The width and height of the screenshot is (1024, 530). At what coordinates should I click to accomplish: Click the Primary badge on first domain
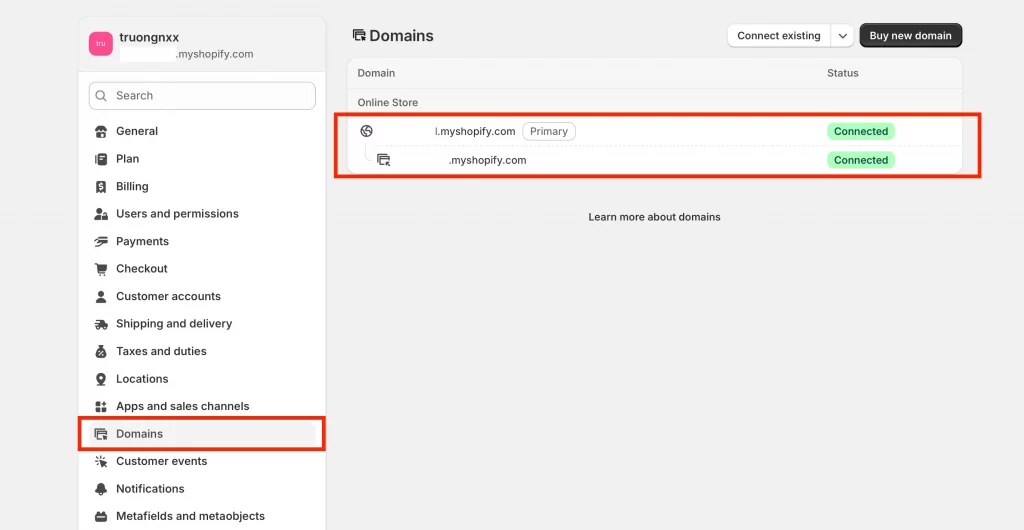(x=549, y=131)
